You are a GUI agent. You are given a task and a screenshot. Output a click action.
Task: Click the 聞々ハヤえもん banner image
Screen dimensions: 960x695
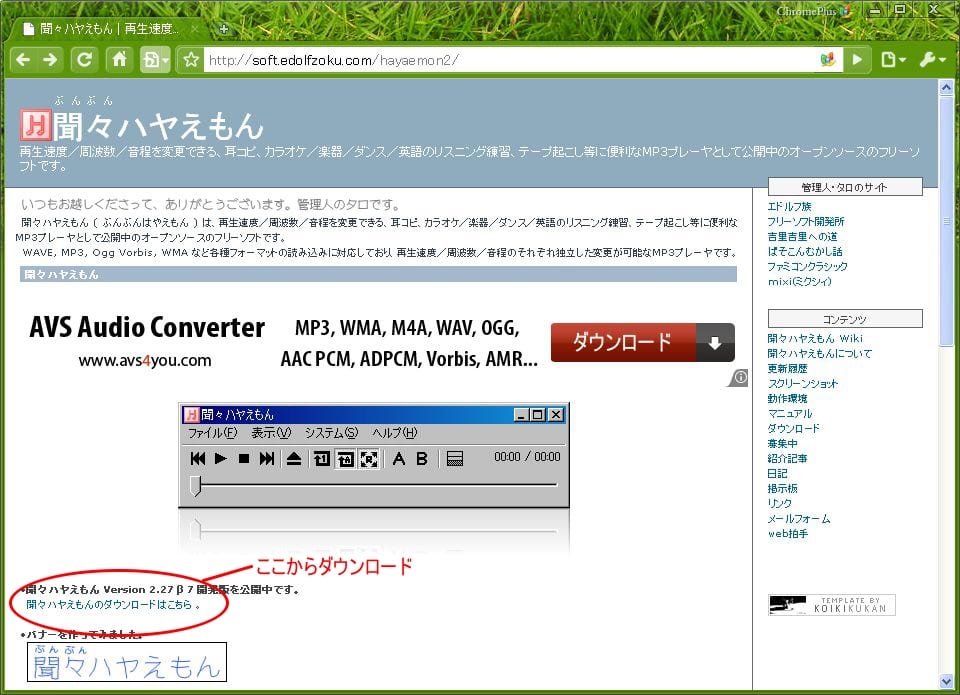[127, 662]
